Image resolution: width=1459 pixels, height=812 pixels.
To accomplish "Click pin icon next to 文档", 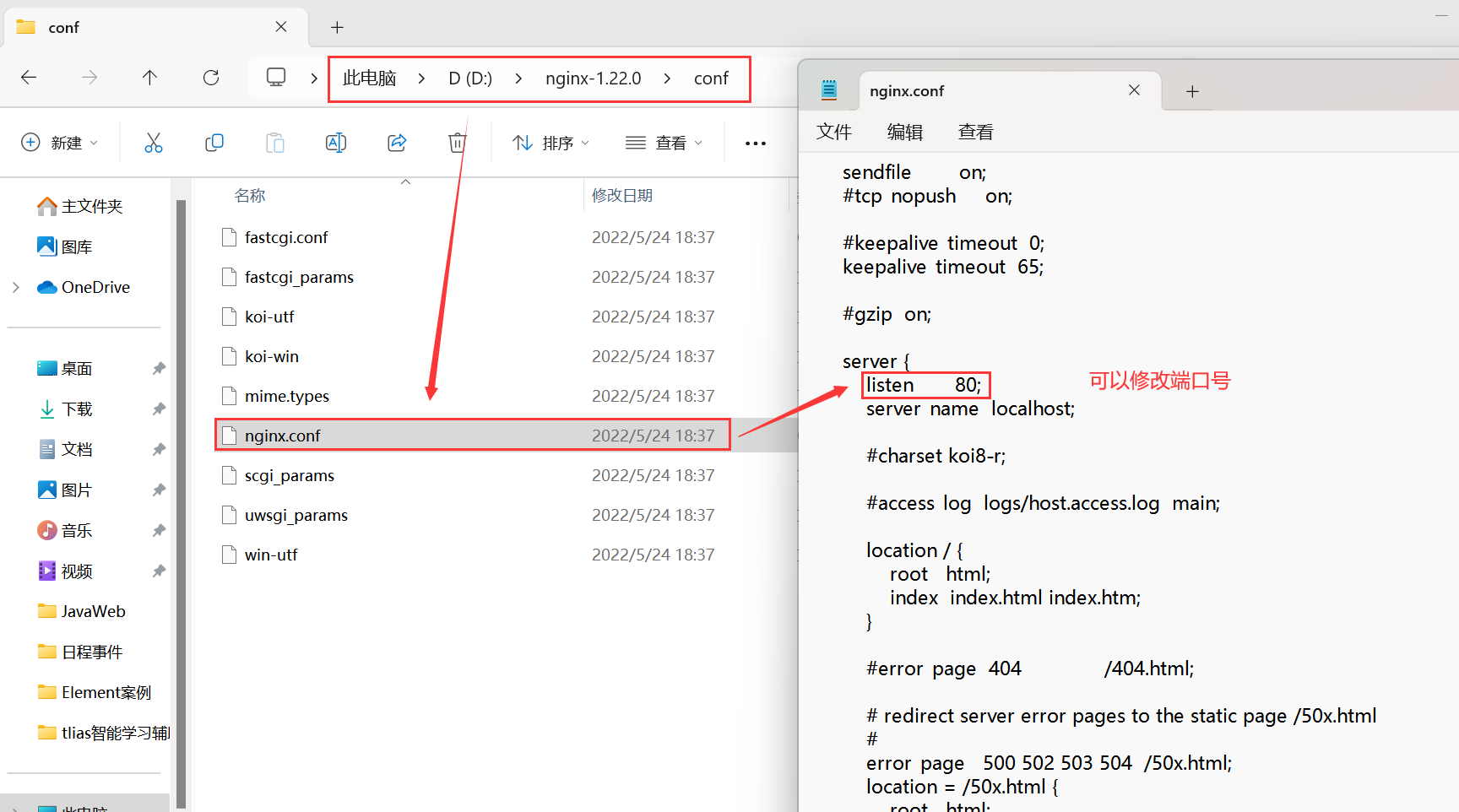I will (159, 450).
